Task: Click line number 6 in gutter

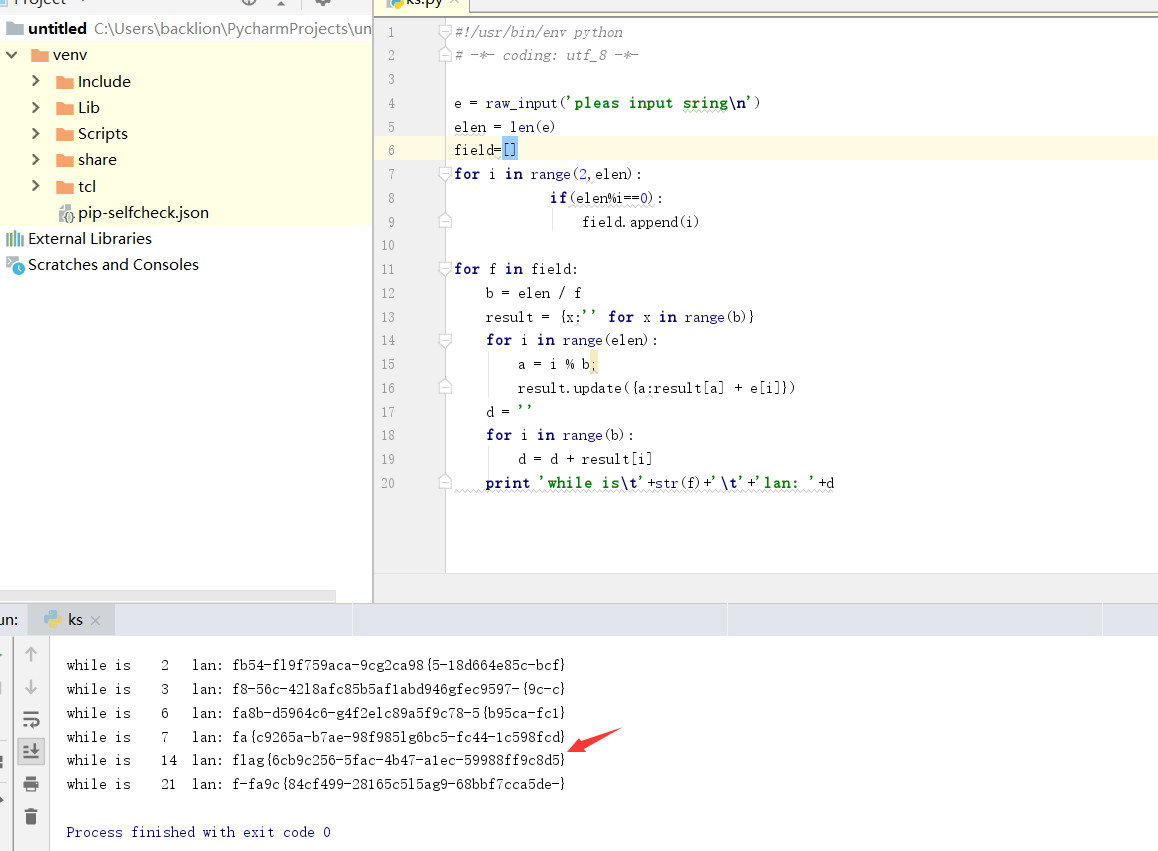Action: [x=391, y=150]
